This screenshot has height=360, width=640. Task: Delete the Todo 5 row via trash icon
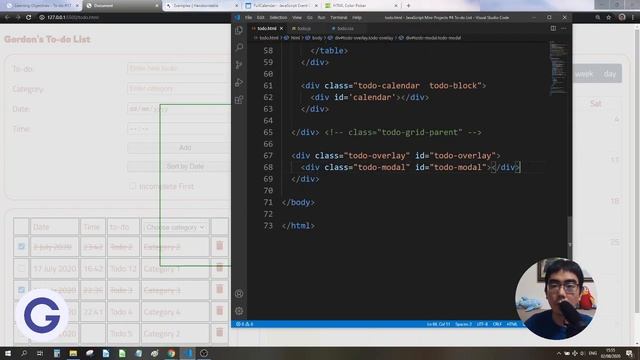220,332
